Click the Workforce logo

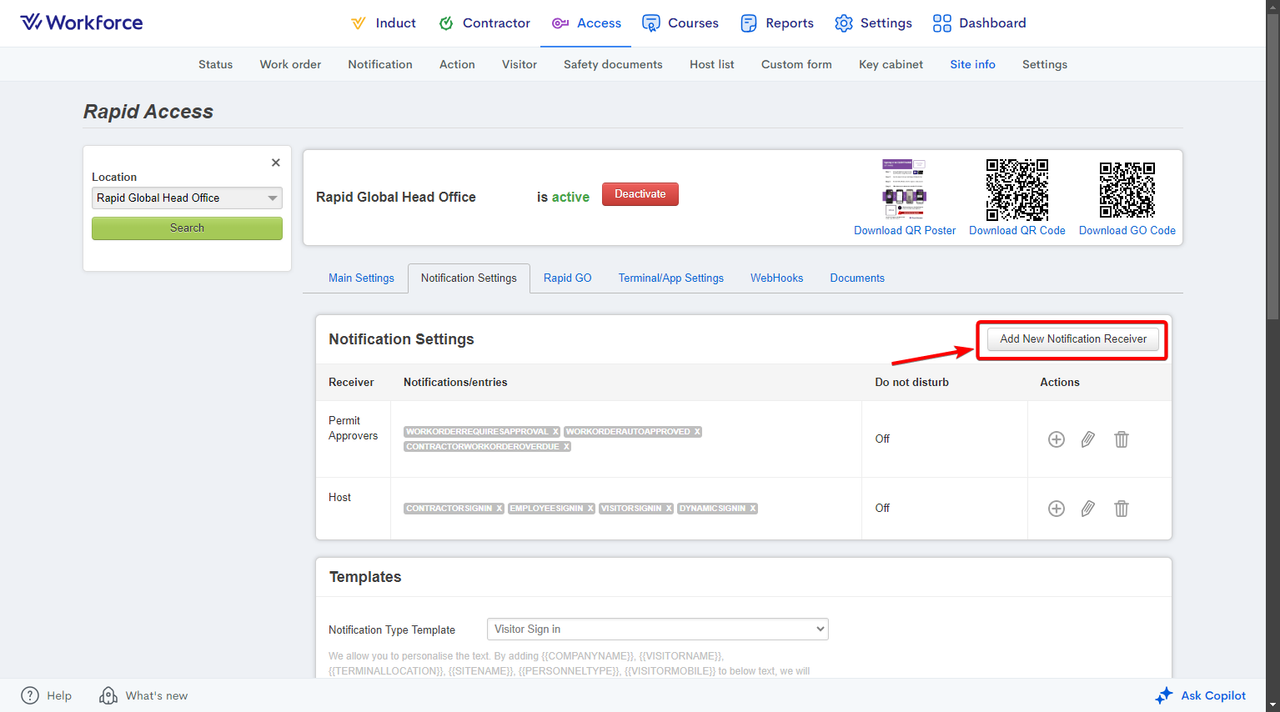(82, 22)
